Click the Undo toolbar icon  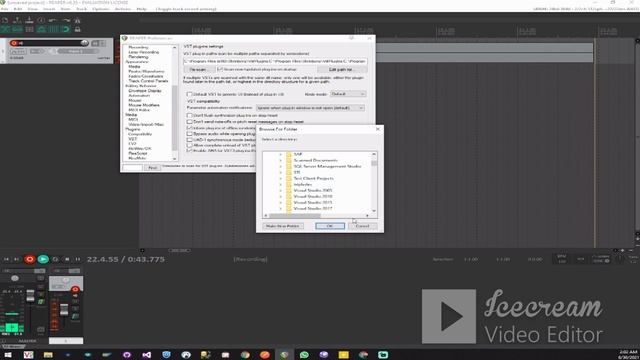point(53,20)
